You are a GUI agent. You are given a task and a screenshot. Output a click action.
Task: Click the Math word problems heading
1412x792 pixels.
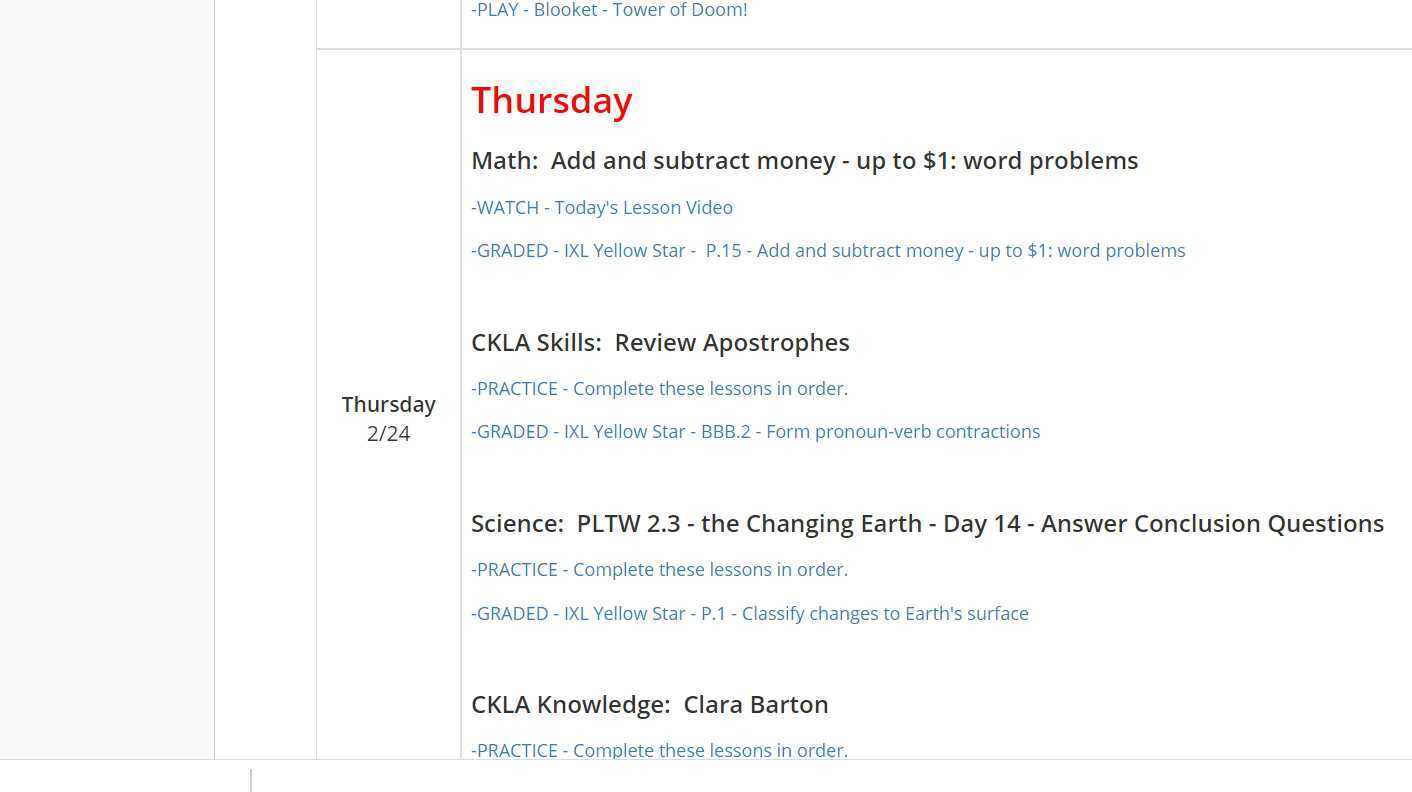(804, 161)
